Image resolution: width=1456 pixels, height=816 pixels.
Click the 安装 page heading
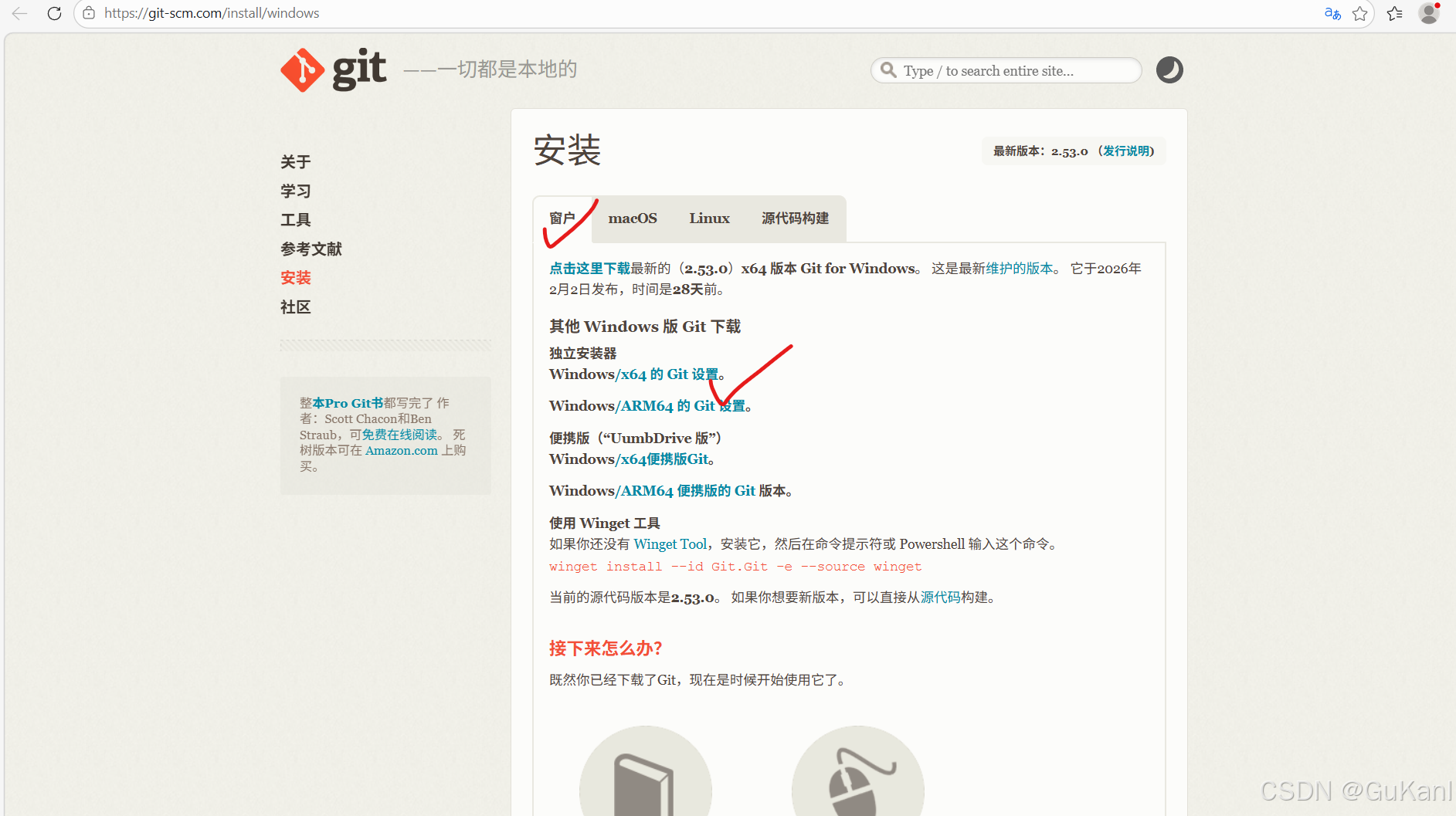tap(567, 150)
